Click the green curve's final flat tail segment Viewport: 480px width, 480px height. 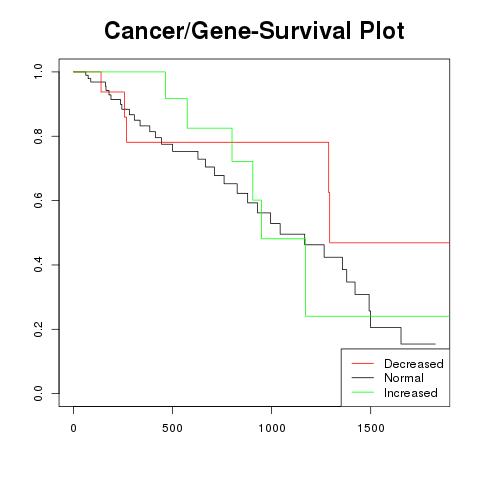(377, 316)
